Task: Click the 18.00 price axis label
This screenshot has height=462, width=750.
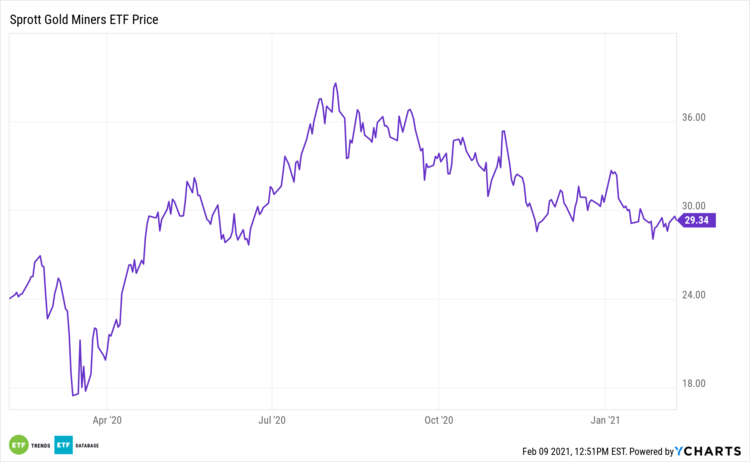Action: [693, 384]
